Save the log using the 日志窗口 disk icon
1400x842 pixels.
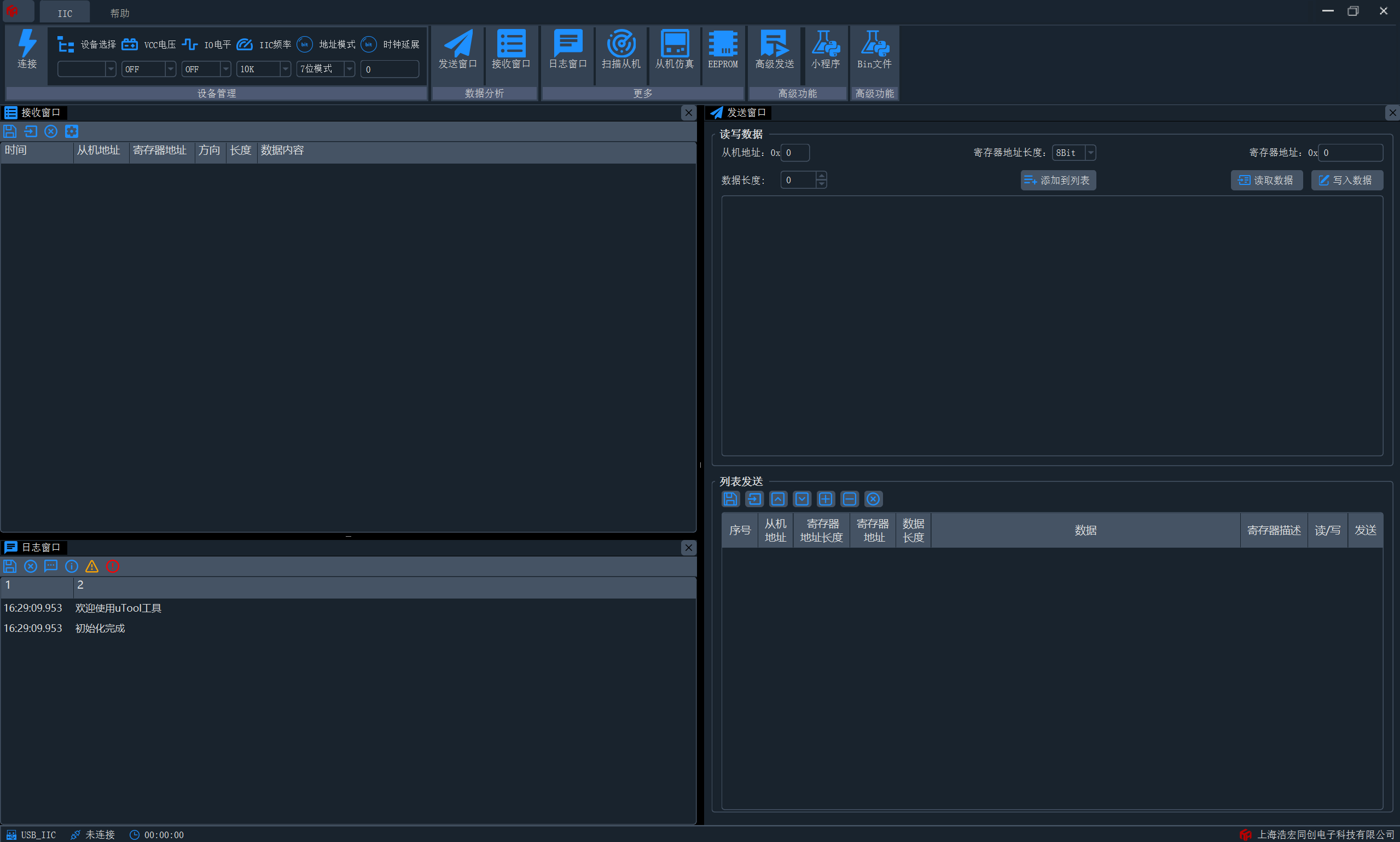10,566
